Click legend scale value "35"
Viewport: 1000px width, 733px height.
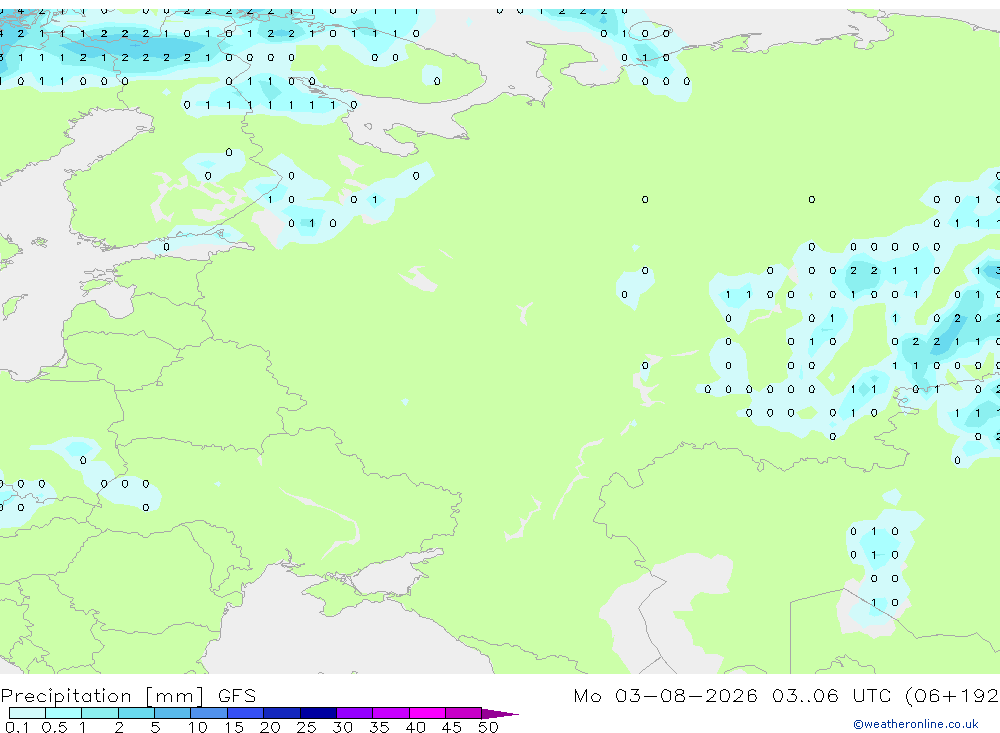click(x=379, y=727)
